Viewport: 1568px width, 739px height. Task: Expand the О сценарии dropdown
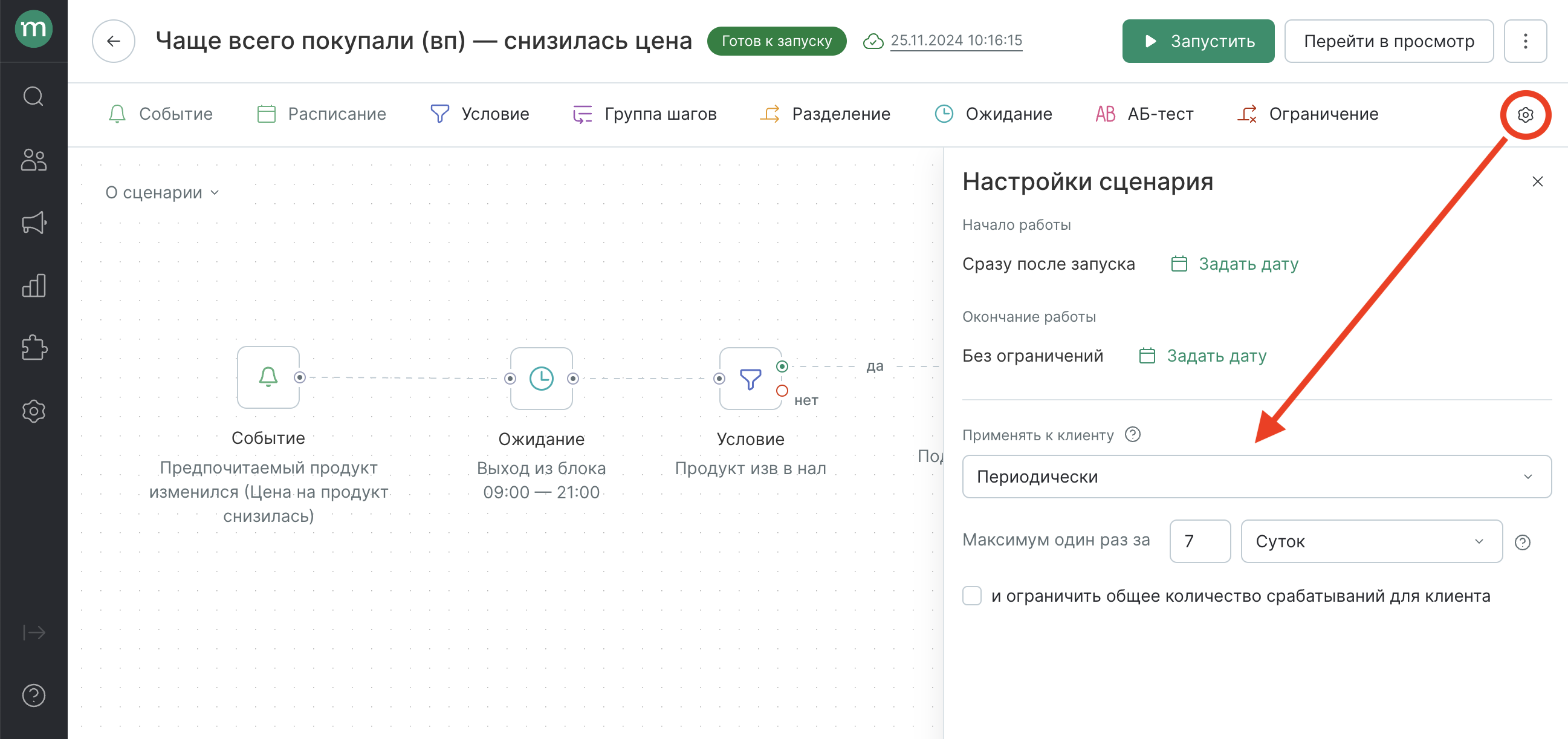[162, 192]
